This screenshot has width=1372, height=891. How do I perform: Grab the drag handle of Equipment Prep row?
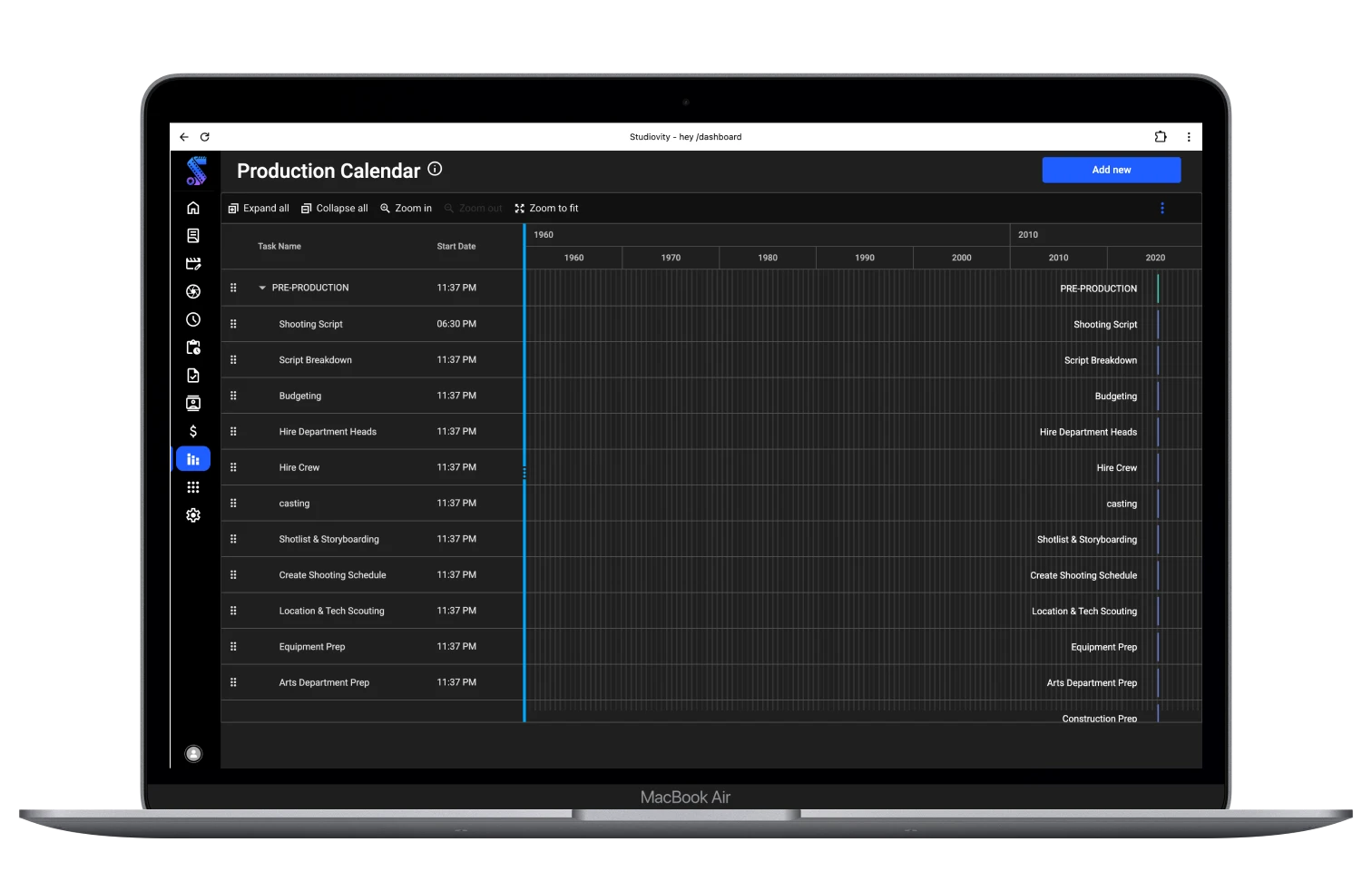click(x=233, y=647)
